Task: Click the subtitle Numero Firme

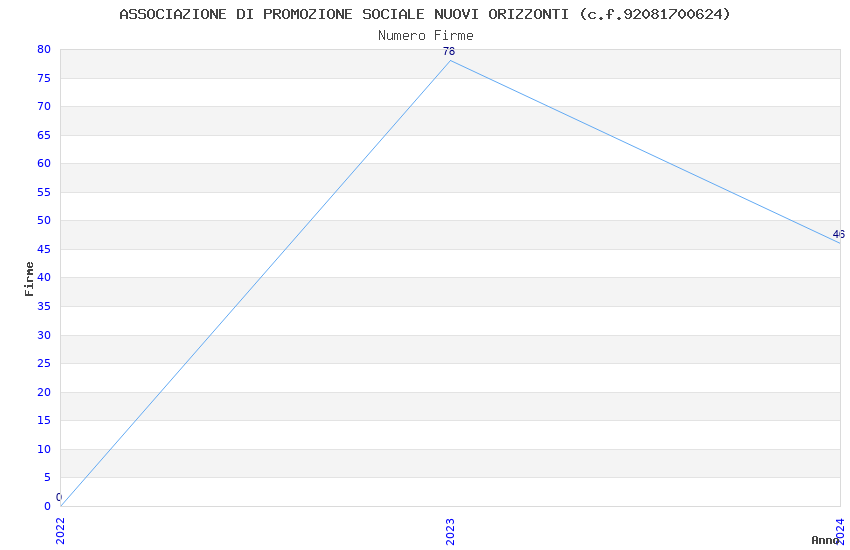Action: (x=426, y=36)
